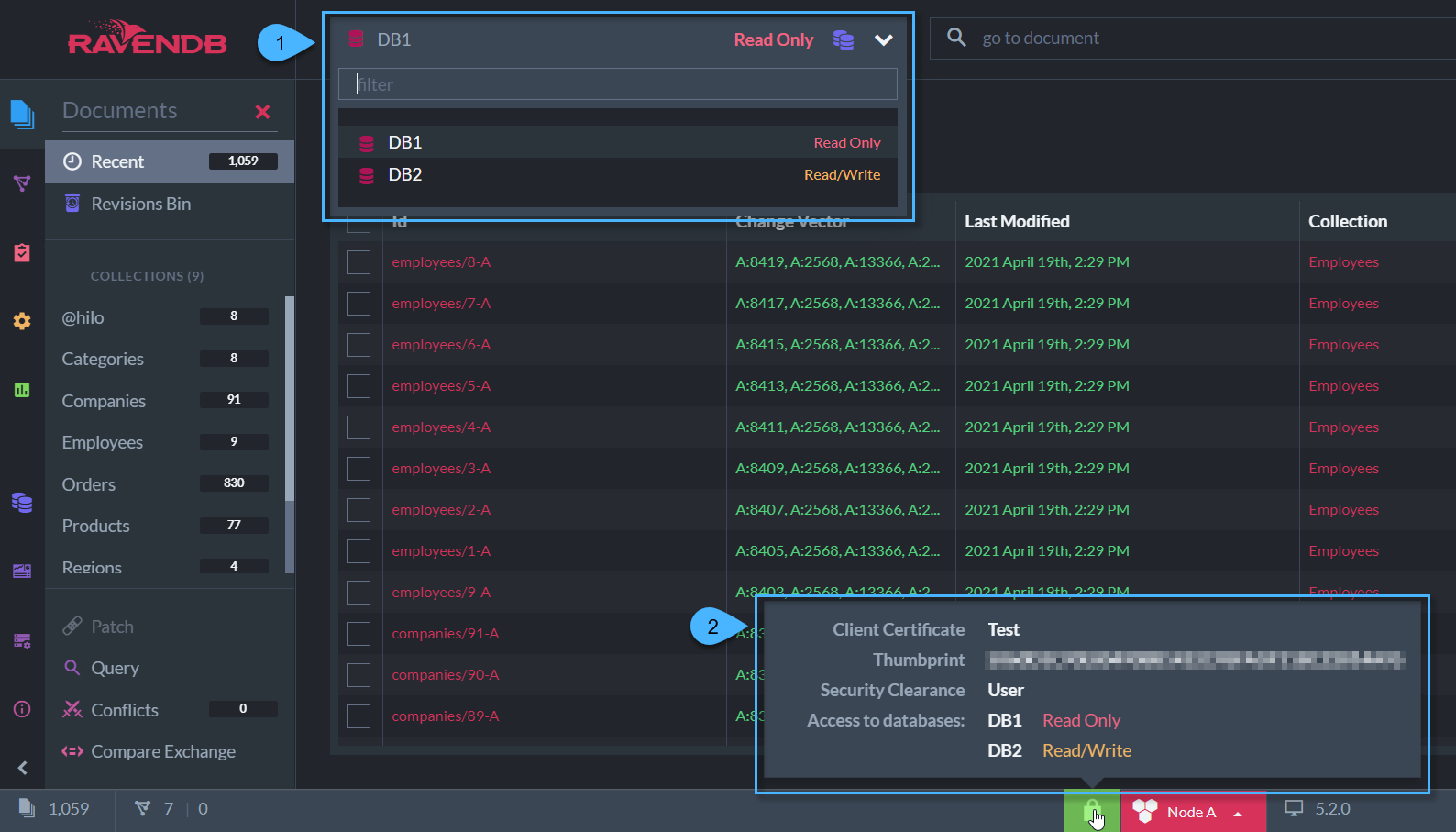Viewport: 1456px width, 832px height.
Task: Open the server settings list-gear sidebar icon
Action: (x=22, y=640)
